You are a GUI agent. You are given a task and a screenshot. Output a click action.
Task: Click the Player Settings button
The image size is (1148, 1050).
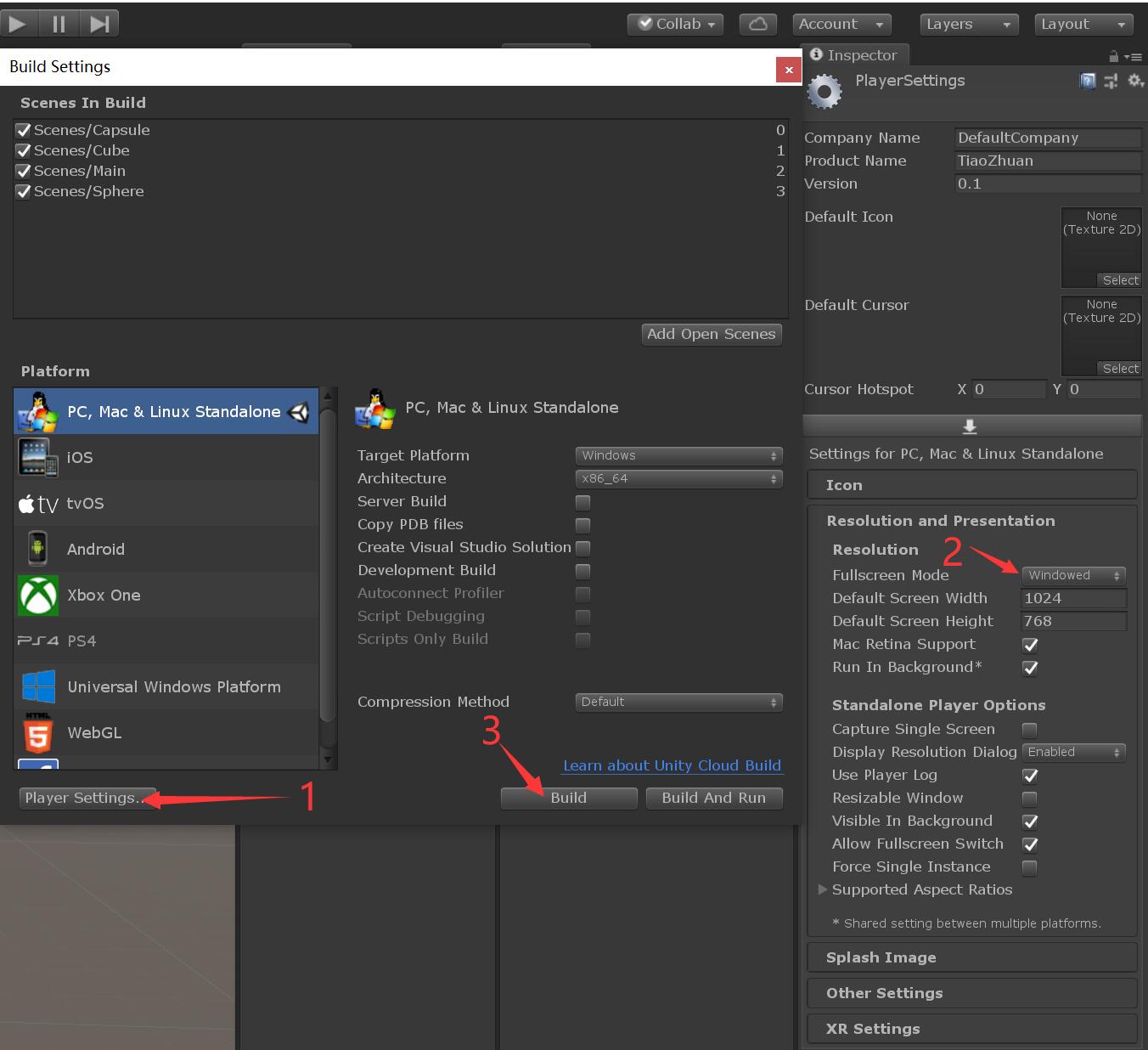pos(88,798)
